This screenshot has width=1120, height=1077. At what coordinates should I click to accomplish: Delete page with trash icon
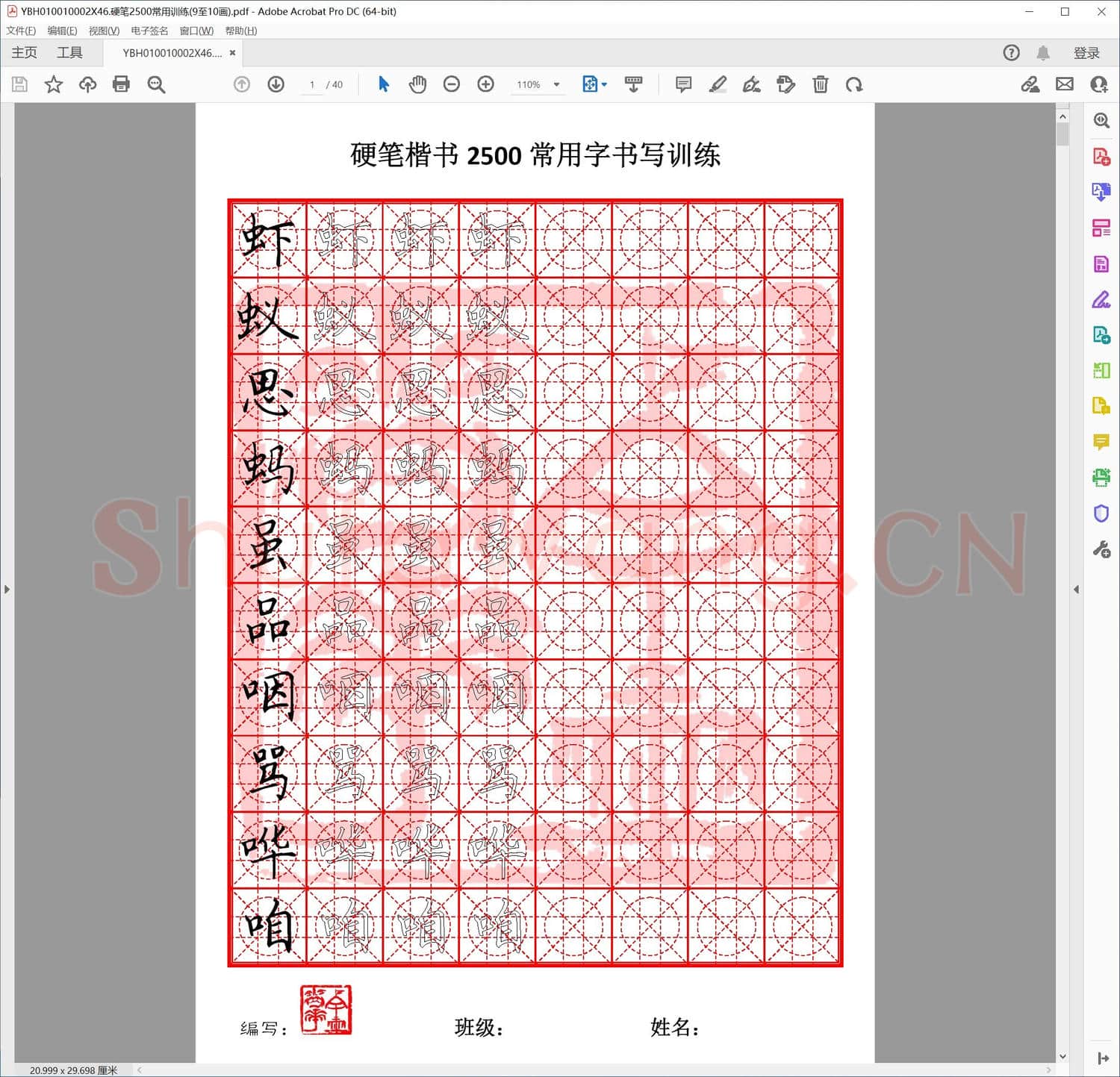click(821, 84)
